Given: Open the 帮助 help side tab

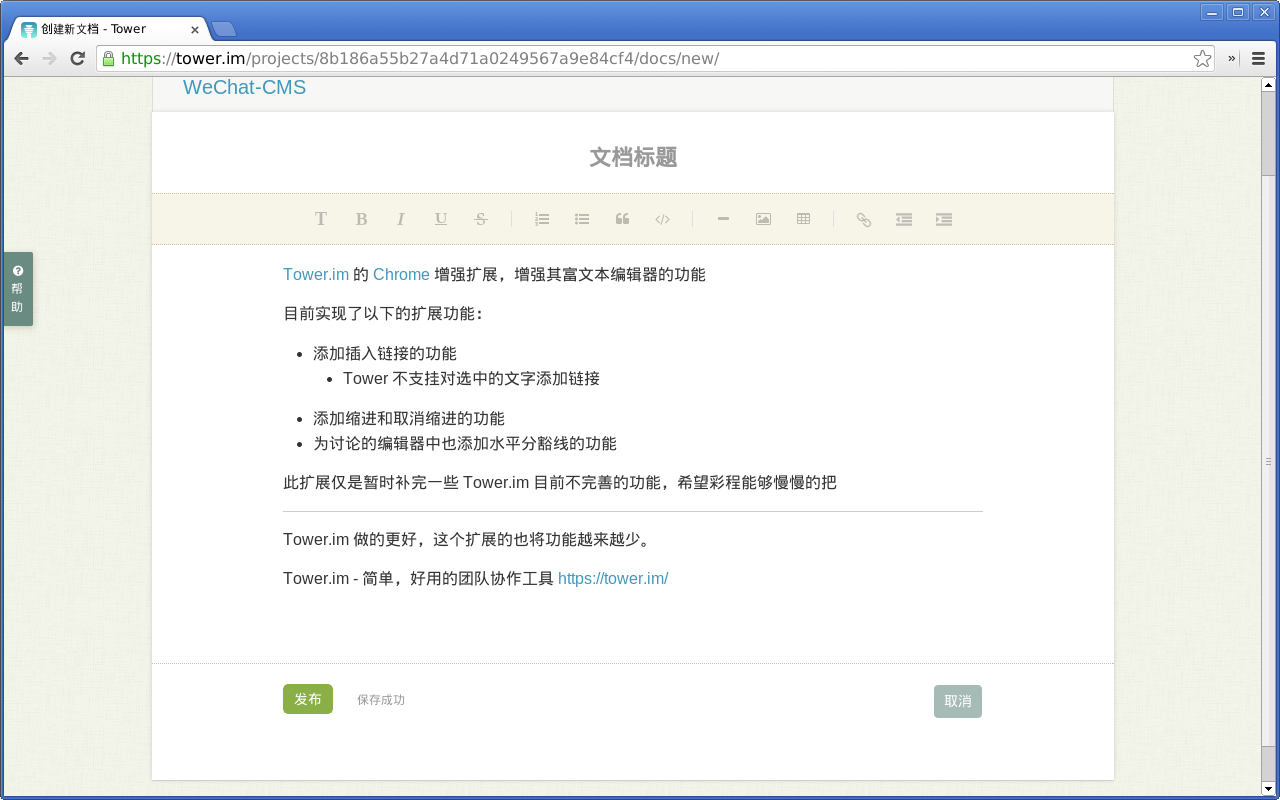Looking at the screenshot, I should tap(18, 289).
